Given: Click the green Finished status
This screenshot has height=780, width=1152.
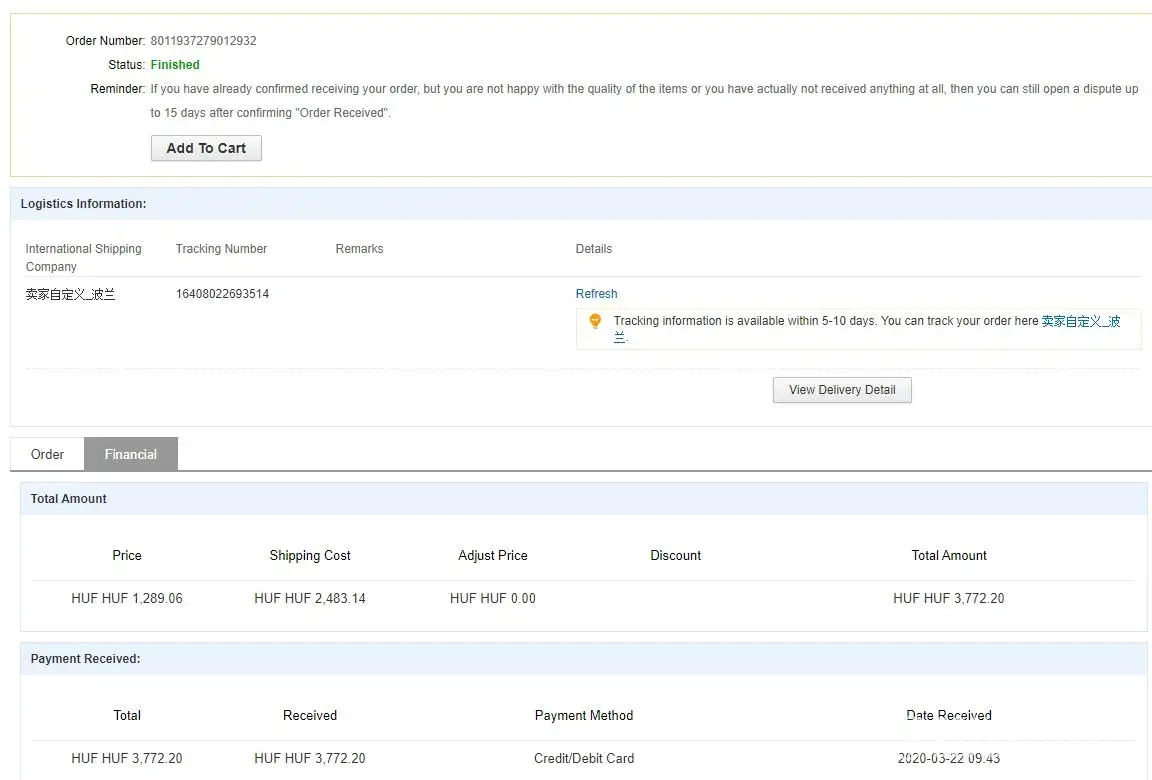Looking at the screenshot, I should pyautogui.click(x=175, y=65).
